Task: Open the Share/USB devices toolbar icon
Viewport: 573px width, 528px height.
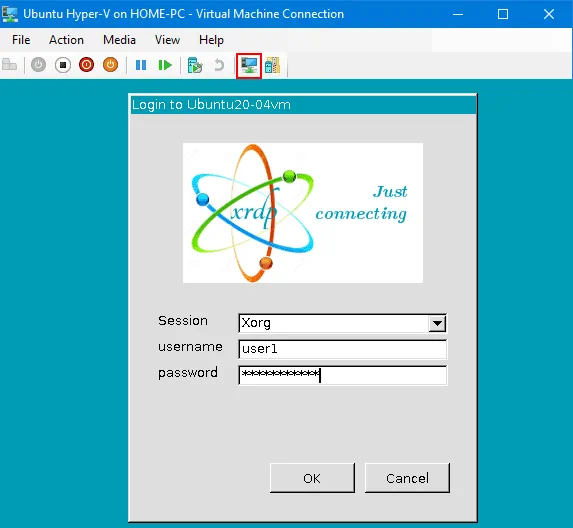Action: click(x=273, y=65)
